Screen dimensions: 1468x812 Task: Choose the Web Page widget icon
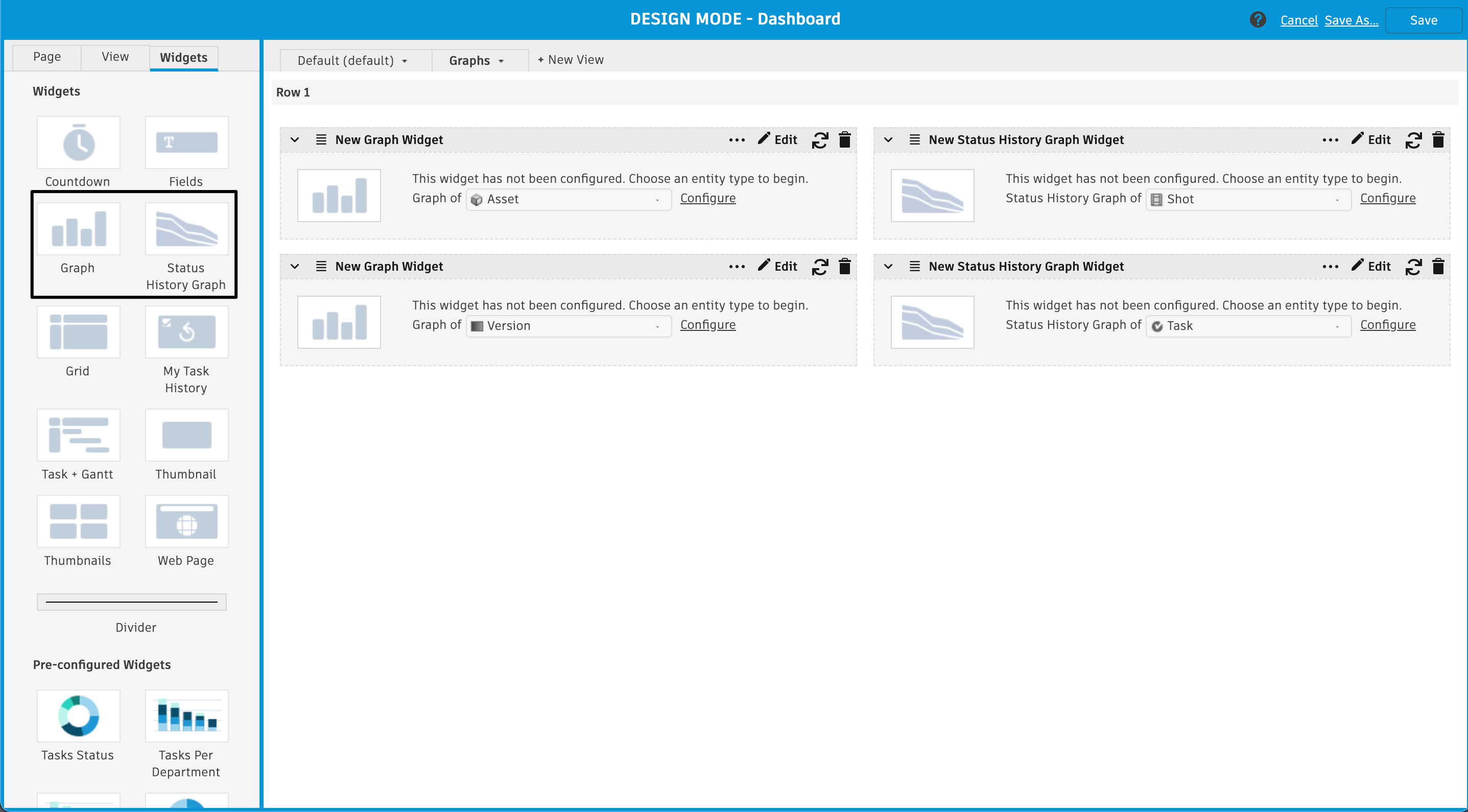[x=186, y=521]
